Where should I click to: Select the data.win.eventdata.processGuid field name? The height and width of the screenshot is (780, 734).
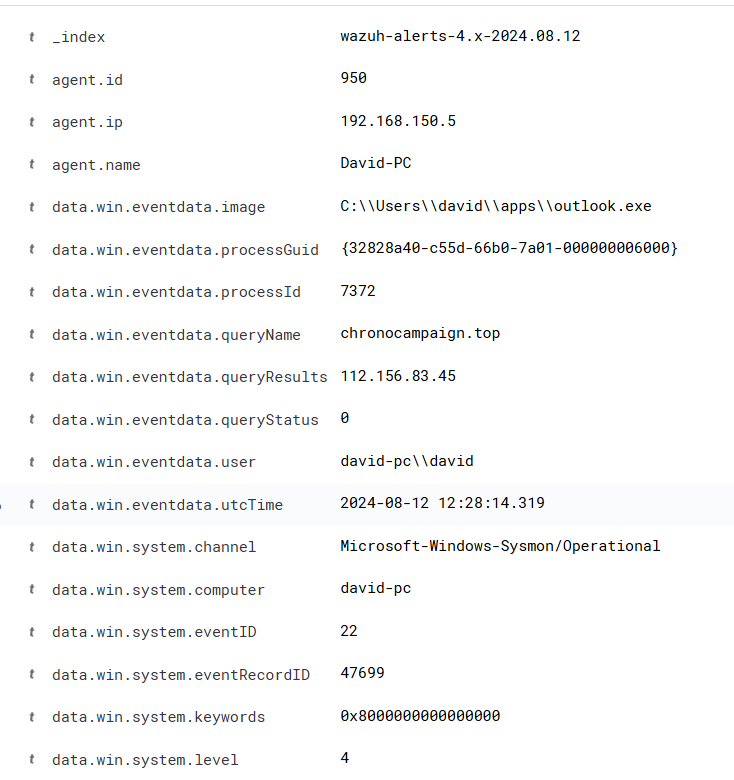(185, 250)
